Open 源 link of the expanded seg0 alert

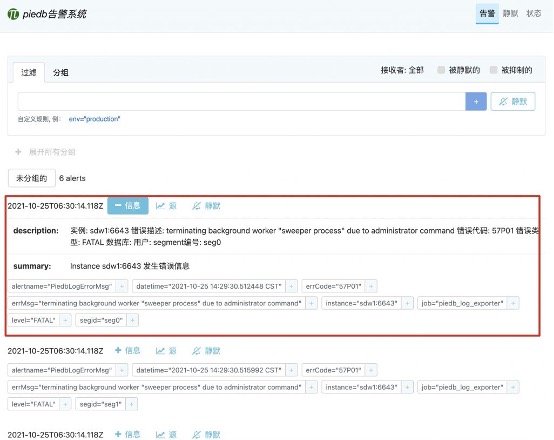pyautogui.click(x=166, y=206)
